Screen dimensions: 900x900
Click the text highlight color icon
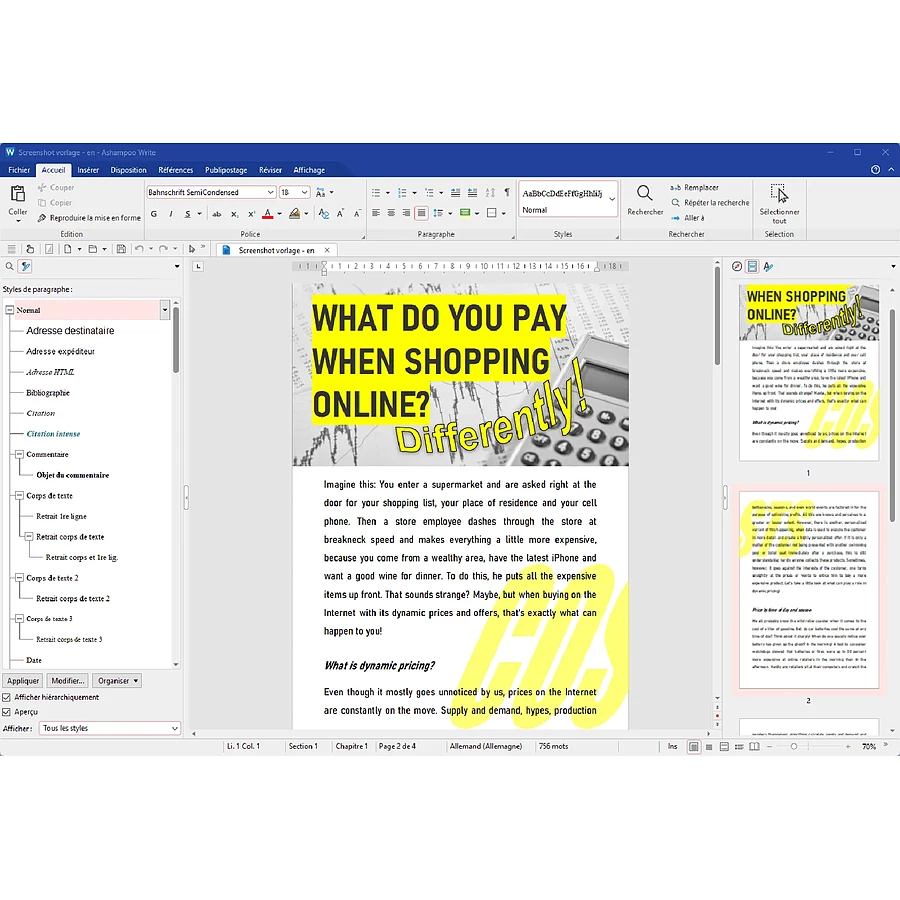[294, 214]
